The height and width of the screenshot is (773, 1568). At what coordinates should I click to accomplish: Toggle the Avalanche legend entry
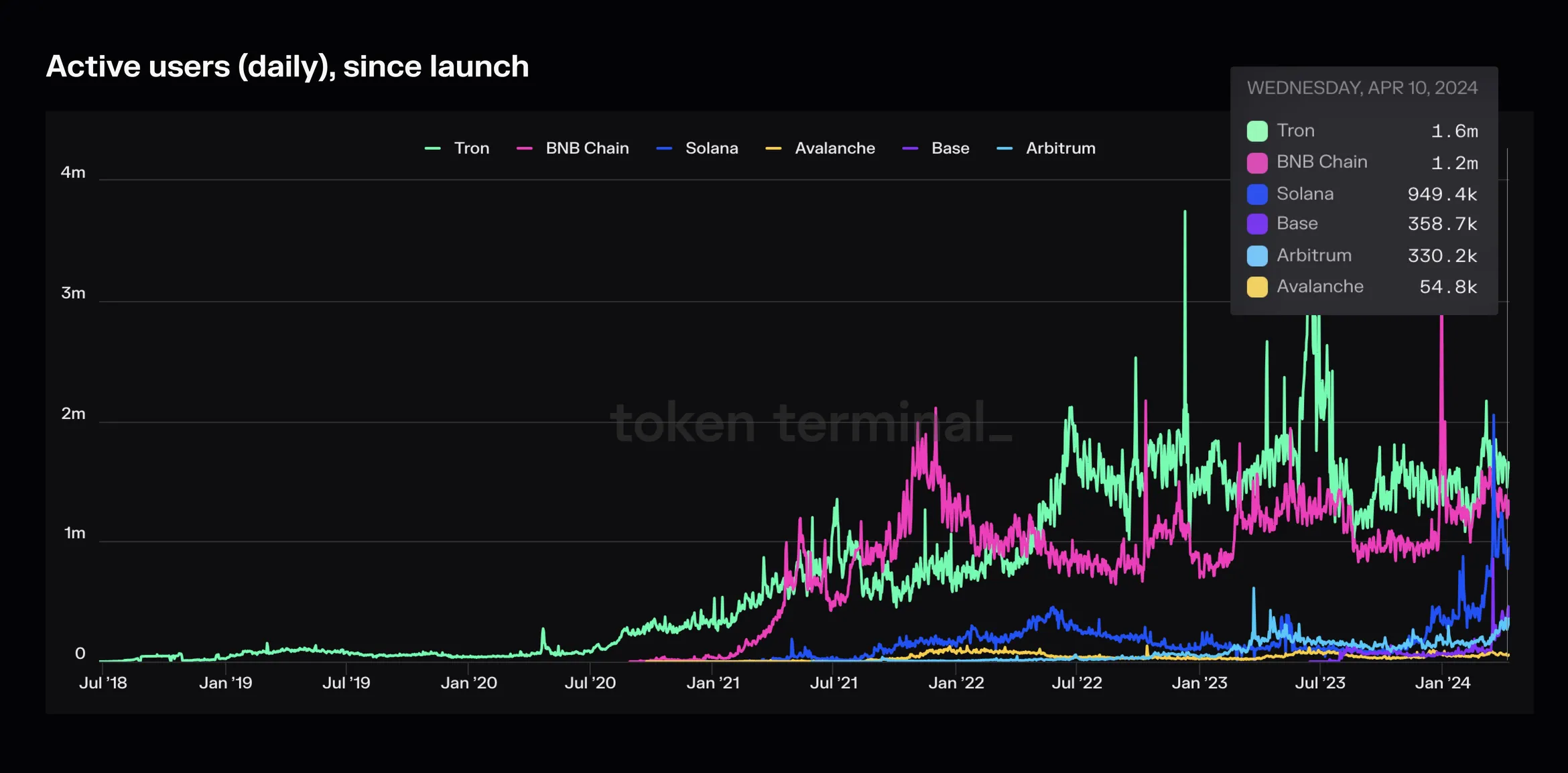point(820,148)
